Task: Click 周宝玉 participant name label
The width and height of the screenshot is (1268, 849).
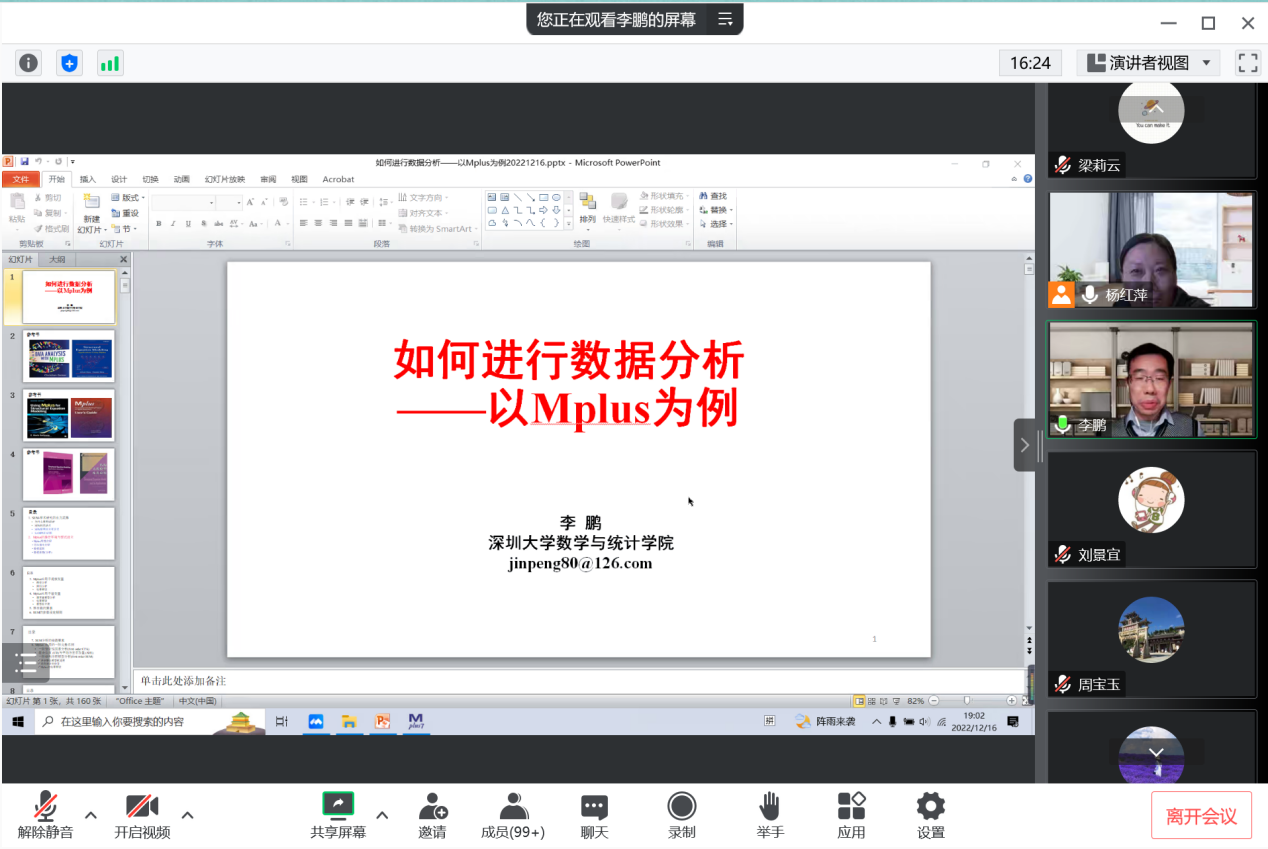Action: [x=1099, y=685]
